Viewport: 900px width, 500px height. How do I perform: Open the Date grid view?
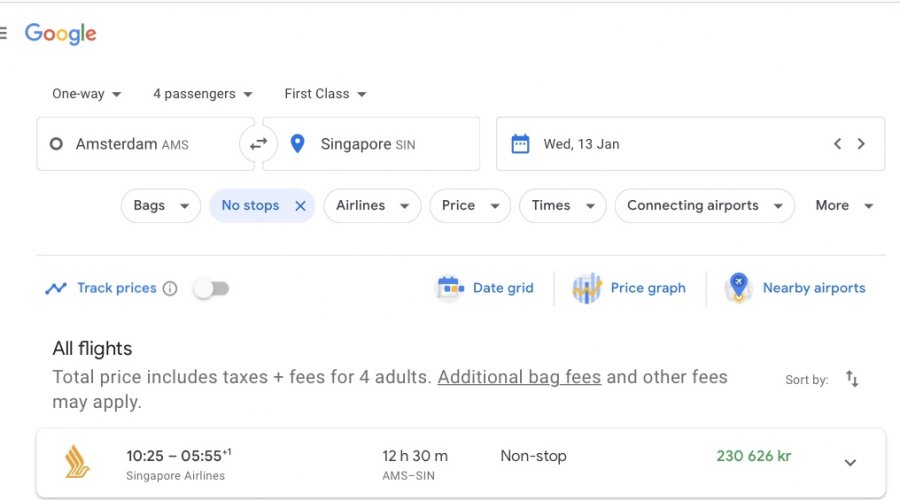(486, 288)
